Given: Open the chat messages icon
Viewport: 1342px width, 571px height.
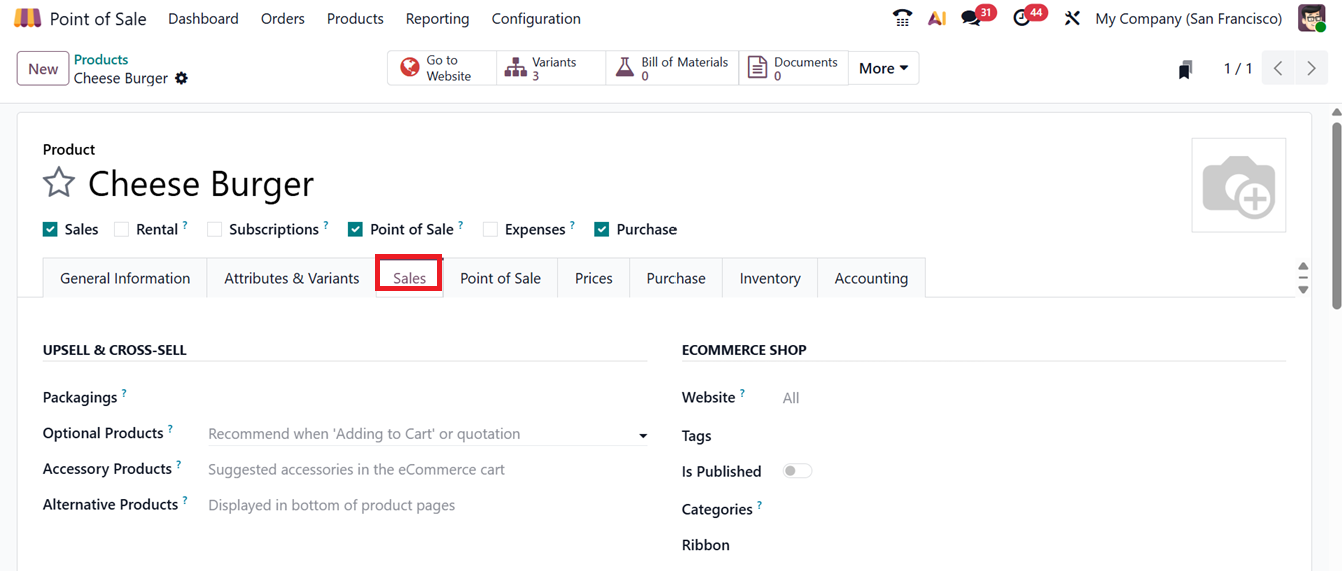Looking at the screenshot, I should click(x=971, y=18).
